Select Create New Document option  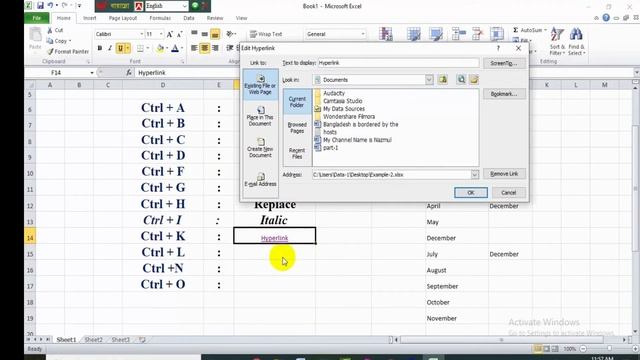click(x=260, y=148)
